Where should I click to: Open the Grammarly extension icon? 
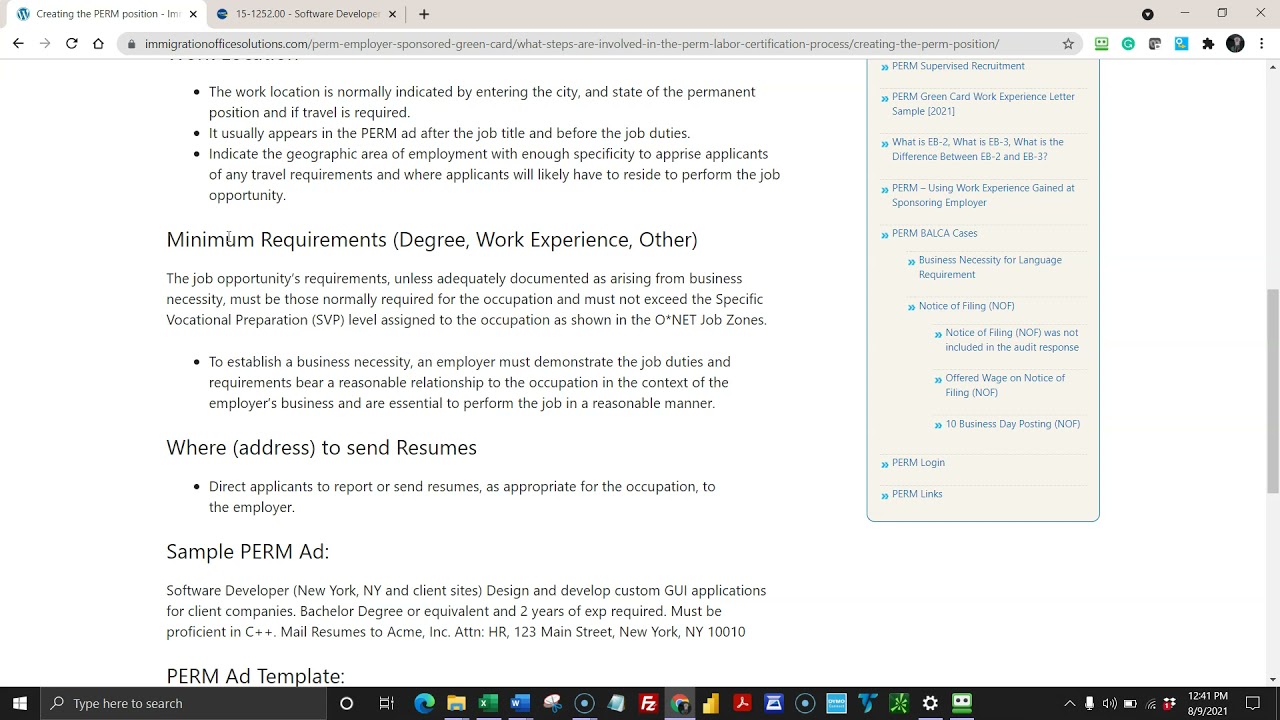point(1128,44)
